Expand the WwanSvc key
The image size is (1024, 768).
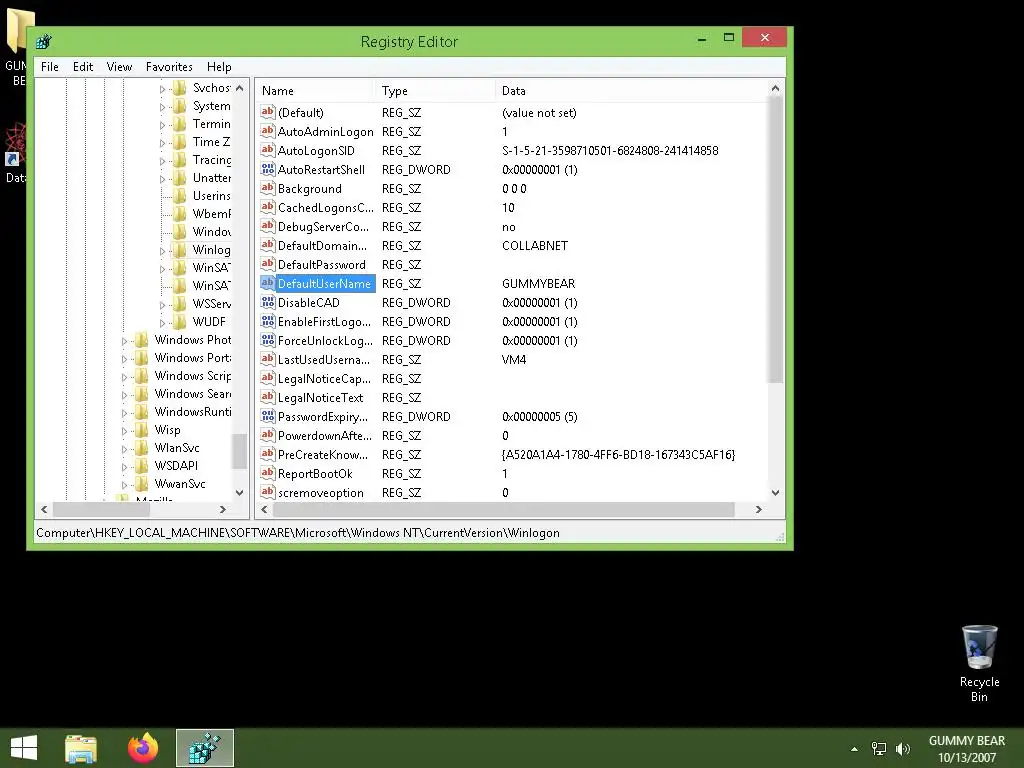tap(124, 485)
